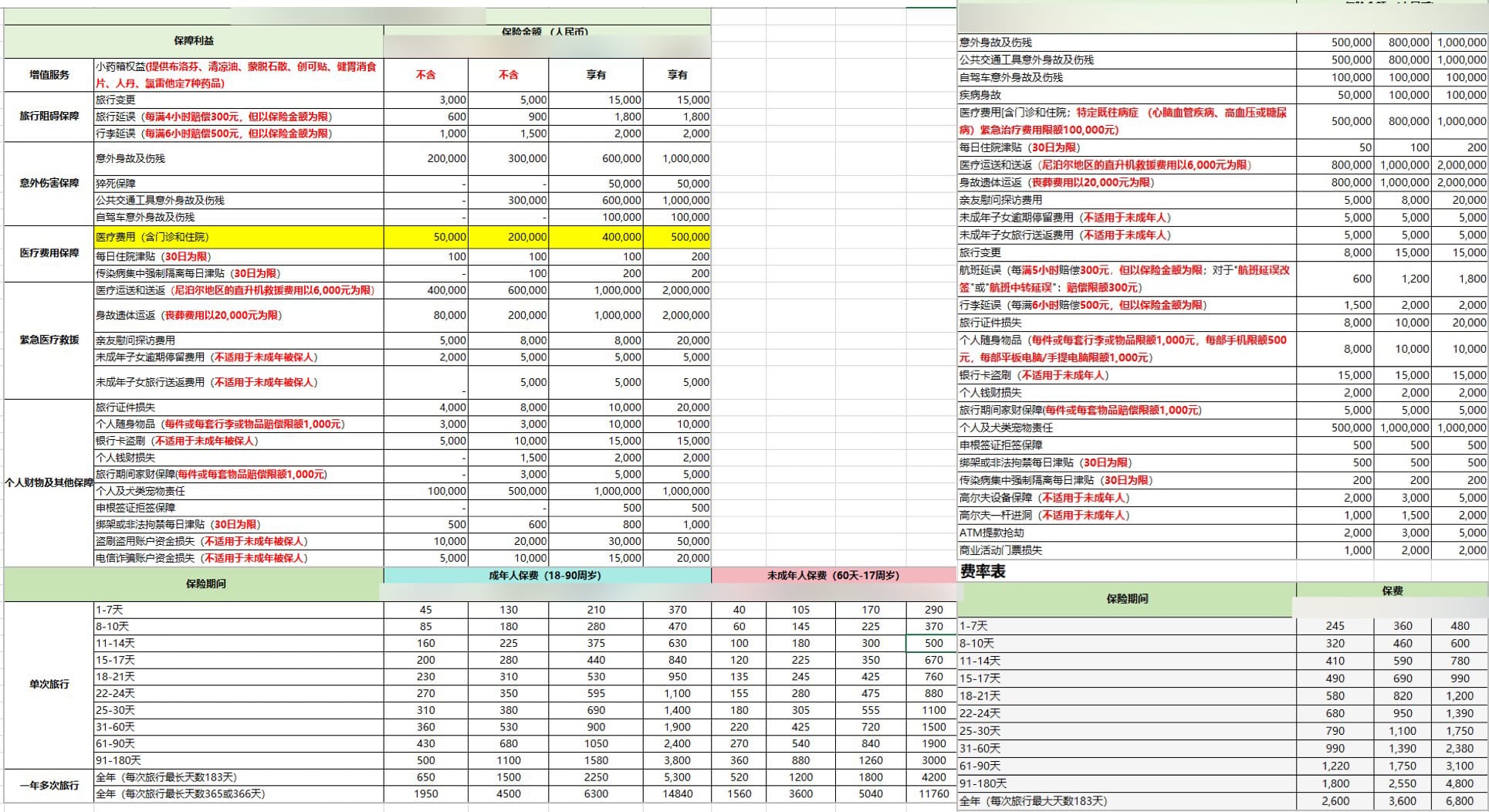This screenshot has width=1489, height=812.
Task: Select the 一年多次旅行 cell
Action: click(x=49, y=786)
